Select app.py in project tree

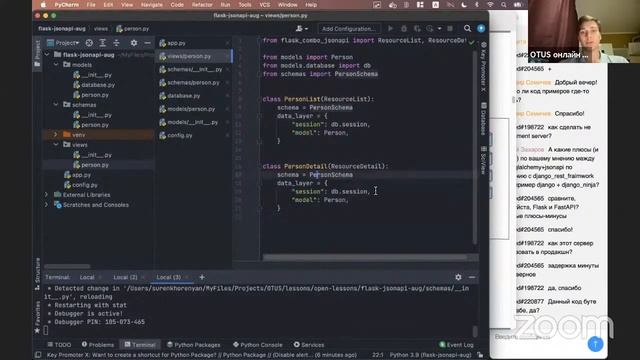click(82, 175)
